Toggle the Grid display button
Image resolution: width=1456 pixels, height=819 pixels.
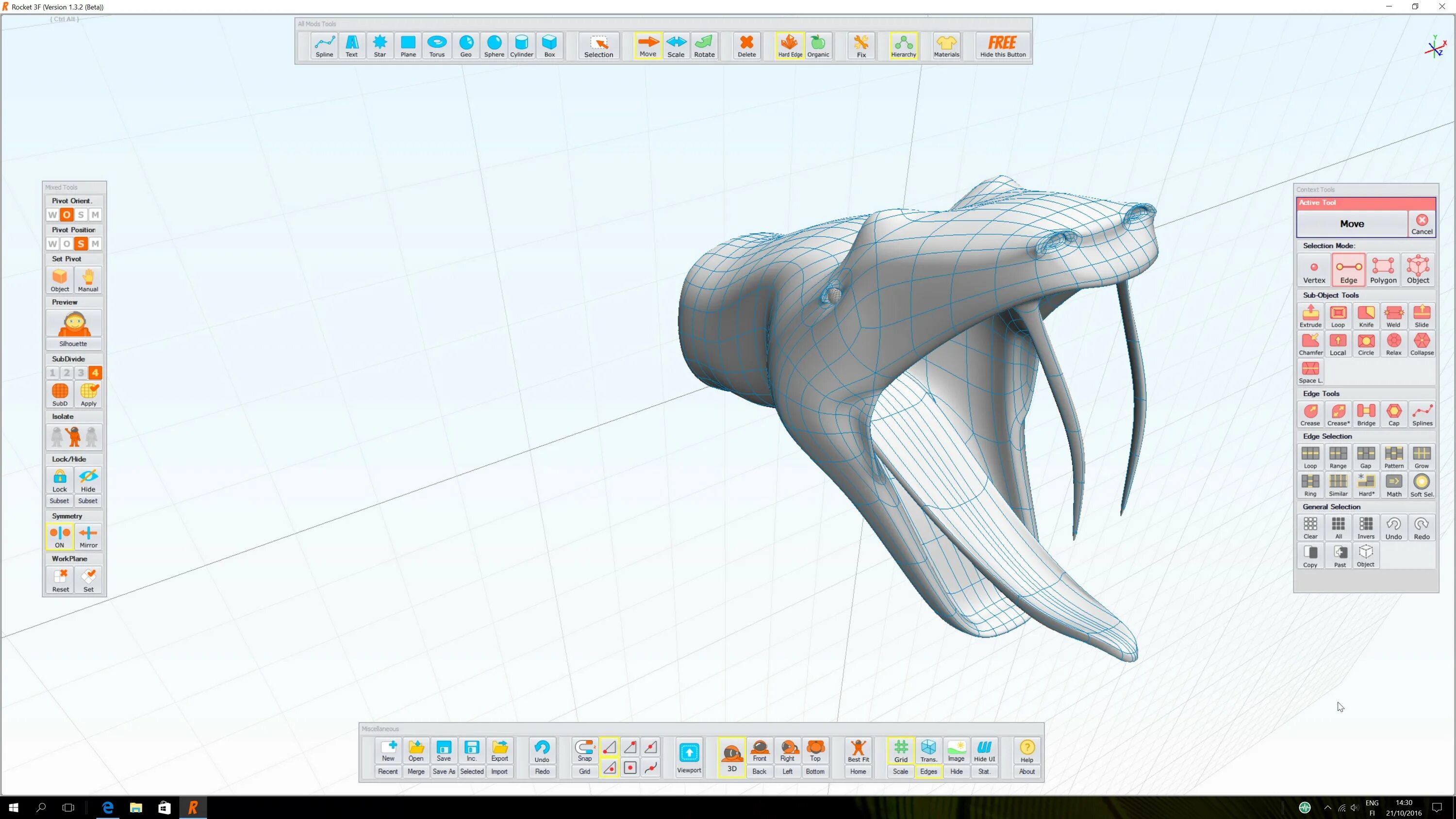pos(900,751)
